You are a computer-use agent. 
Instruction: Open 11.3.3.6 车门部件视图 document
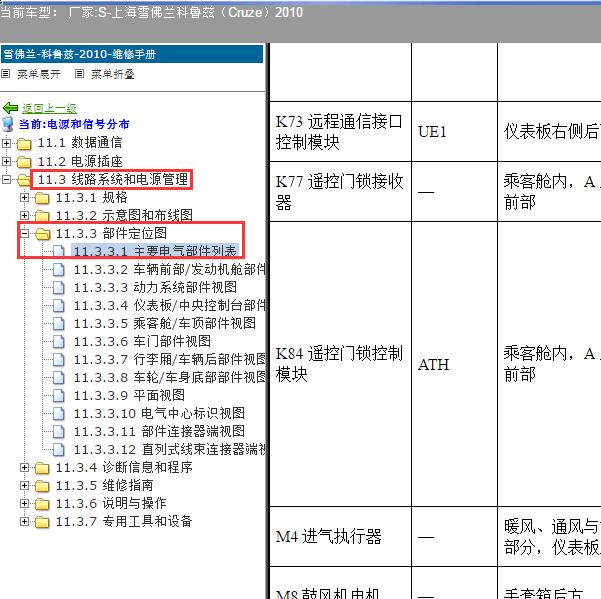click(142, 341)
